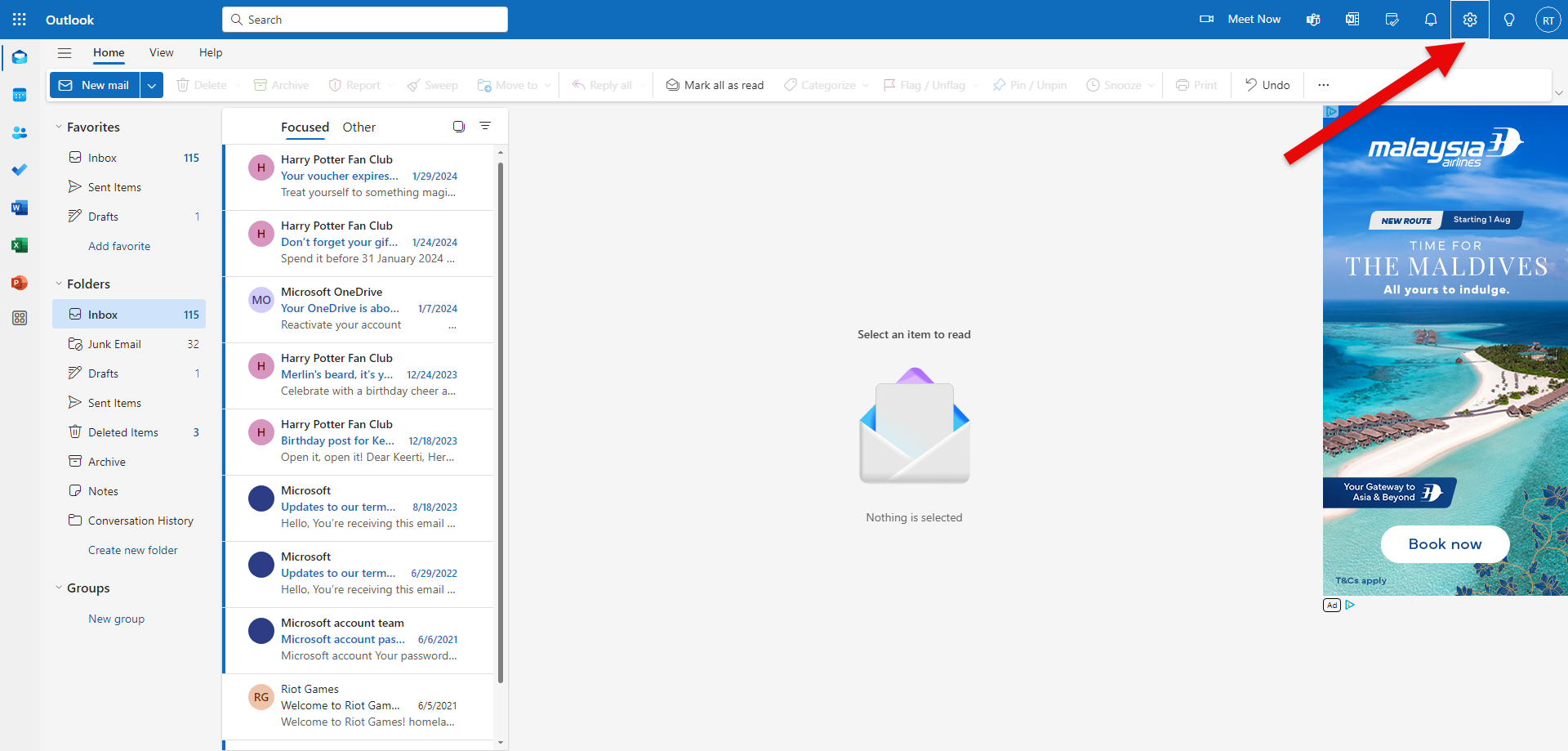Click Mark all as read

coord(715,85)
